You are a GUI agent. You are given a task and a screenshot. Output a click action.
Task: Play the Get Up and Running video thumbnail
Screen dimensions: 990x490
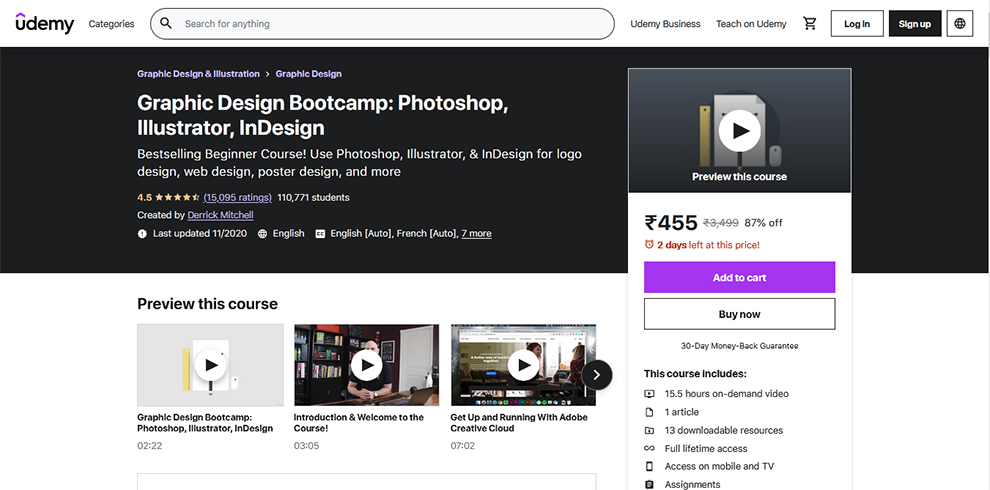tap(523, 365)
